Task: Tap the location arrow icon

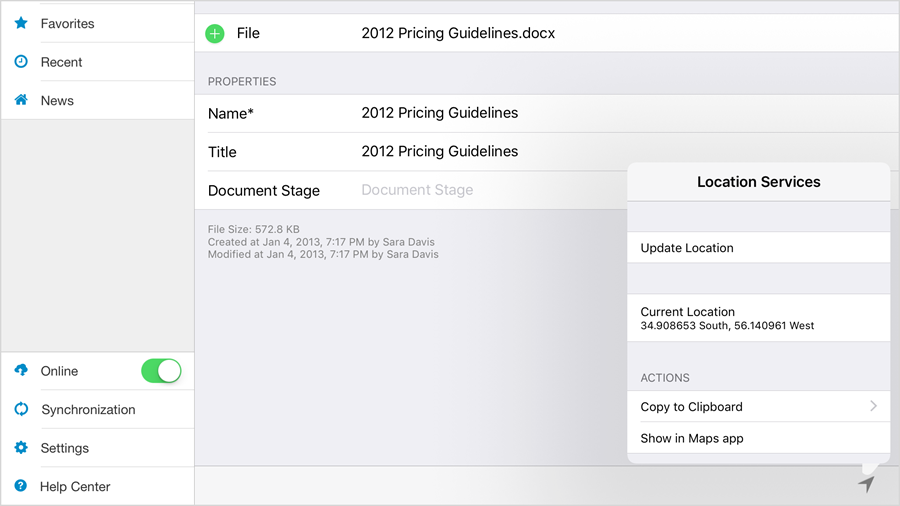Action: pyautogui.click(x=866, y=484)
